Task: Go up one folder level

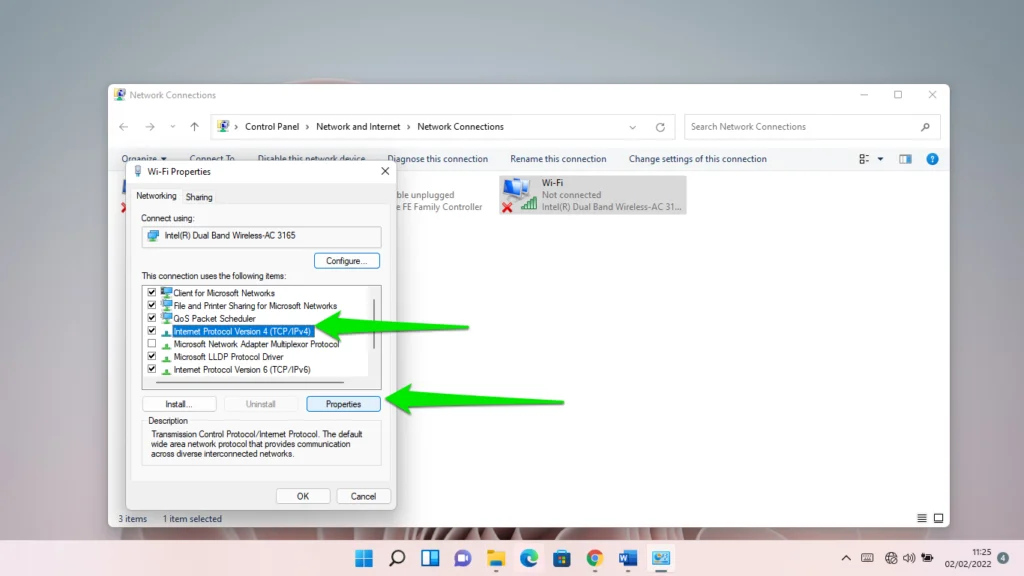Action: 194,127
